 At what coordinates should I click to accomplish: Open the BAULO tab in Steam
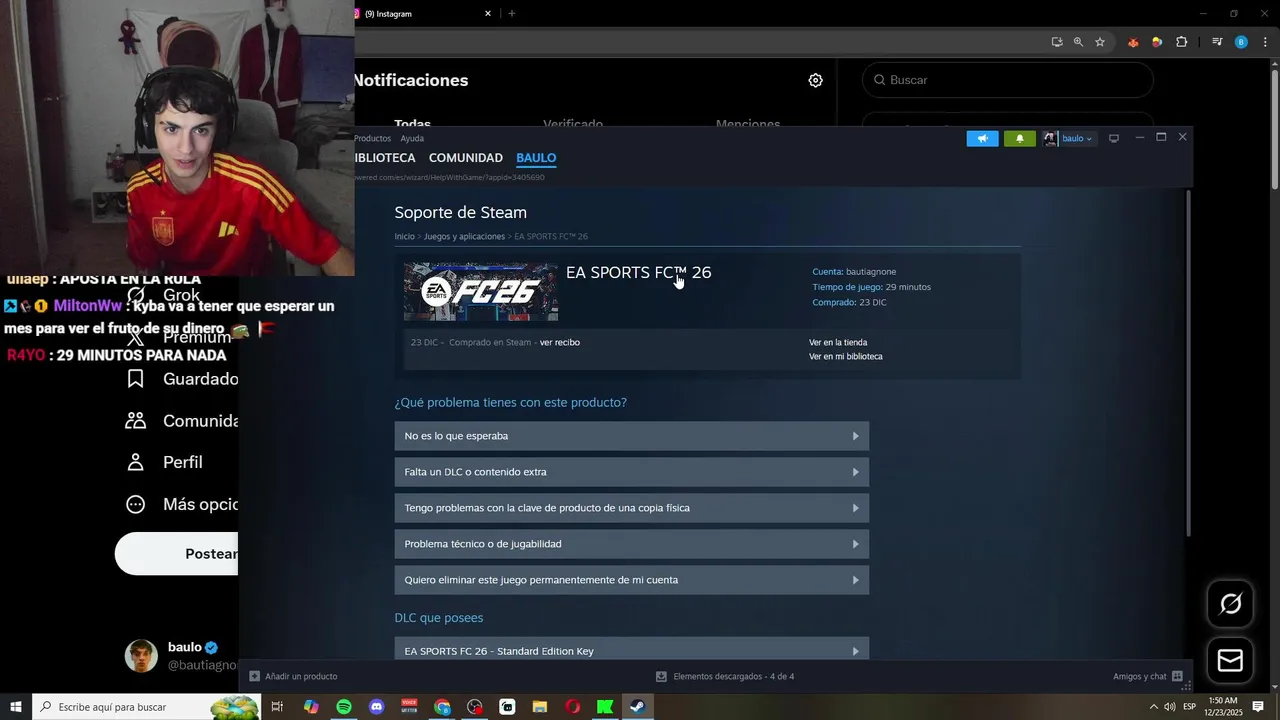tap(536, 158)
